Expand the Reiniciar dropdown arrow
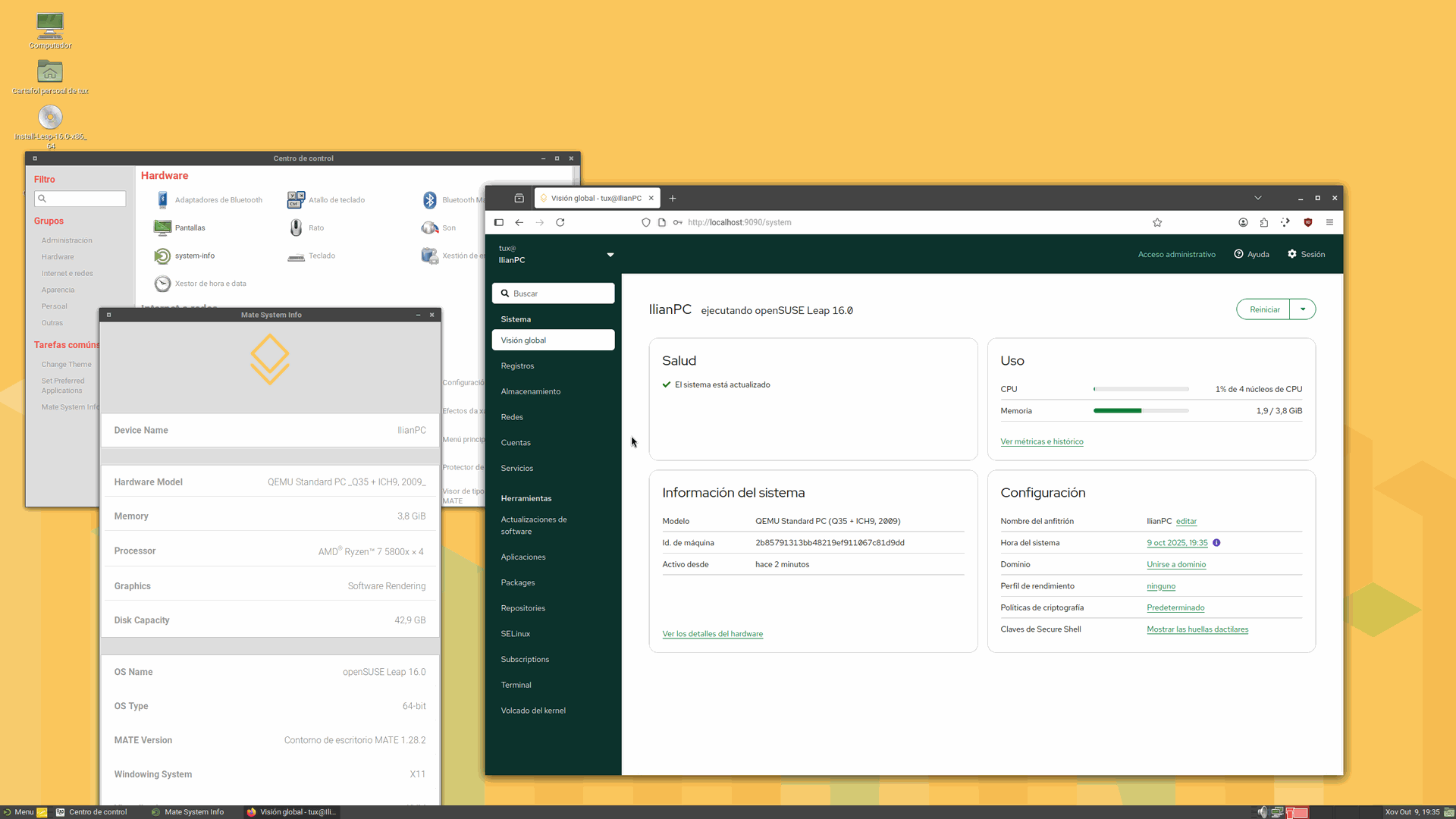The height and width of the screenshot is (819, 1456). tap(1303, 309)
